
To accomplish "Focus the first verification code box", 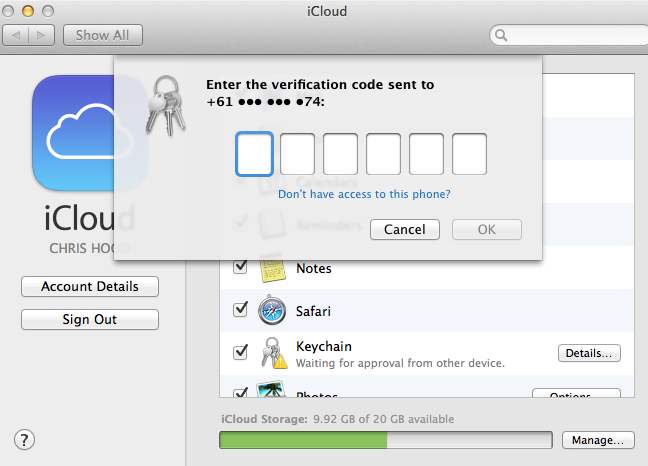I will pos(254,154).
